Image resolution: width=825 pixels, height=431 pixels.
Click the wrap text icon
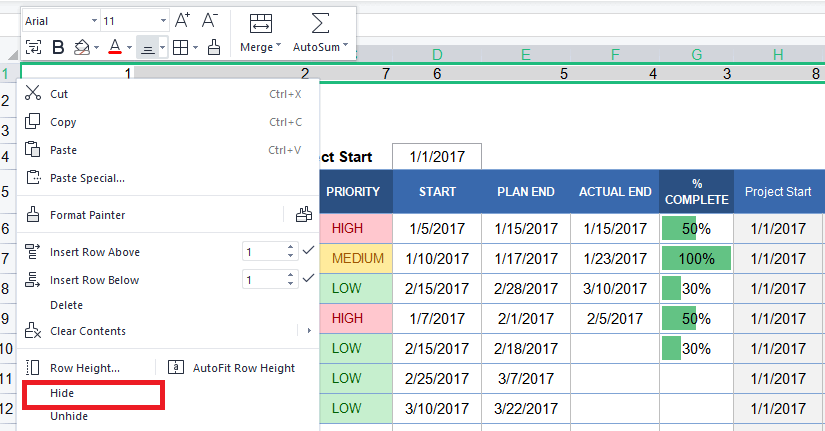34,46
